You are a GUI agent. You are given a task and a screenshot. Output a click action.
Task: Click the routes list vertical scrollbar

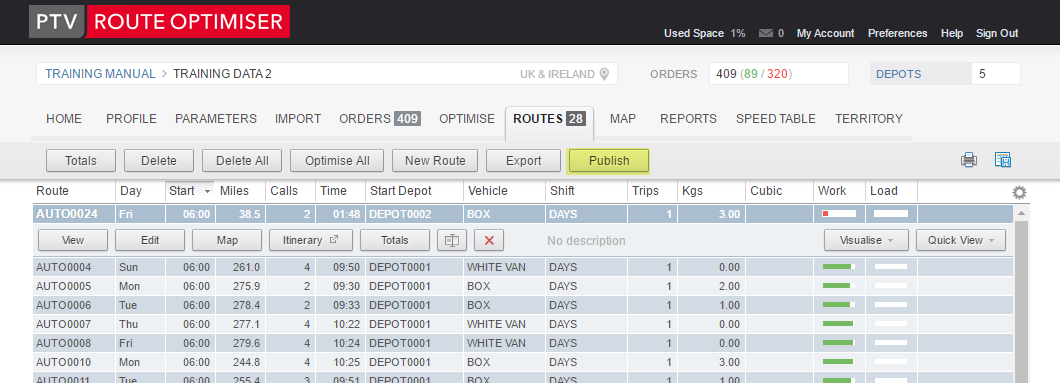pos(1021,297)
